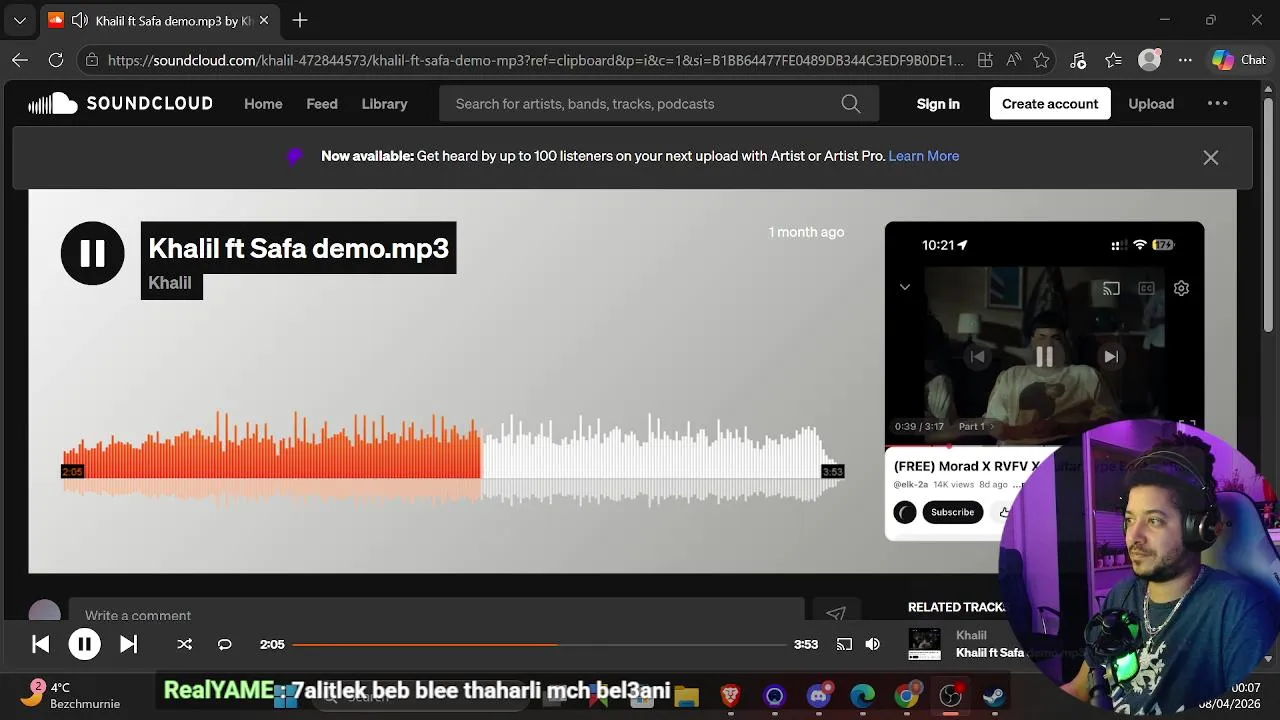Viewport: 1280px width, 720px height.
Task: Open the Favorites list icon
Action: (1114, 60)
